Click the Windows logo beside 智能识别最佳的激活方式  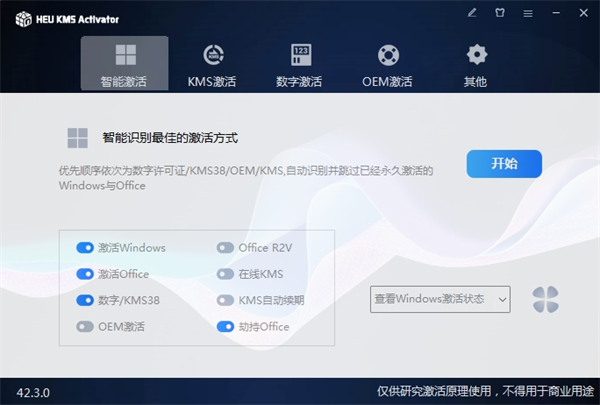click(x=78, y=138)
